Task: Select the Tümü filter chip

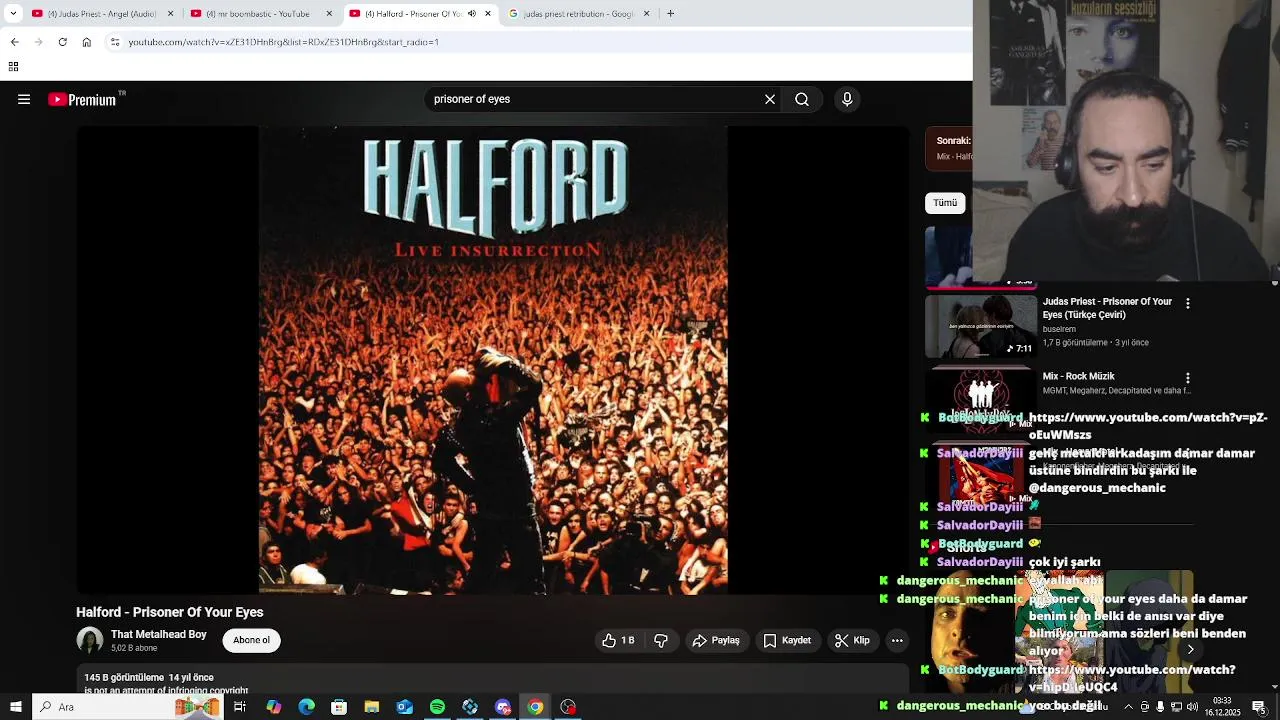Action: coord(945,203)
